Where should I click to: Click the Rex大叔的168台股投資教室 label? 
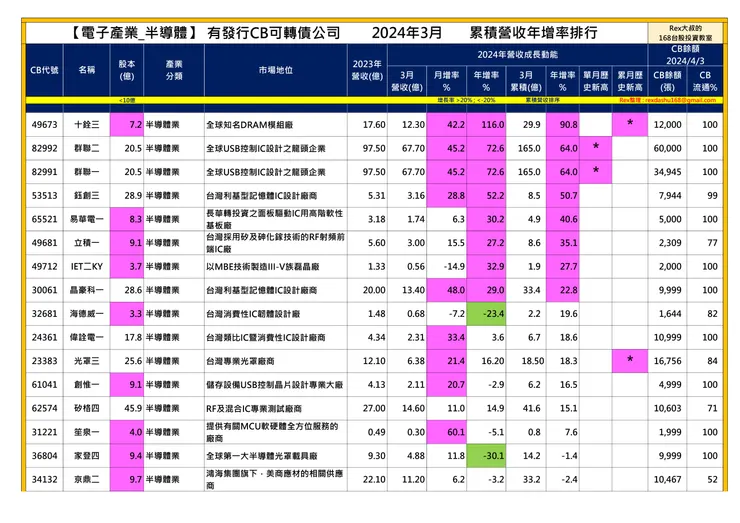(685, 33)
